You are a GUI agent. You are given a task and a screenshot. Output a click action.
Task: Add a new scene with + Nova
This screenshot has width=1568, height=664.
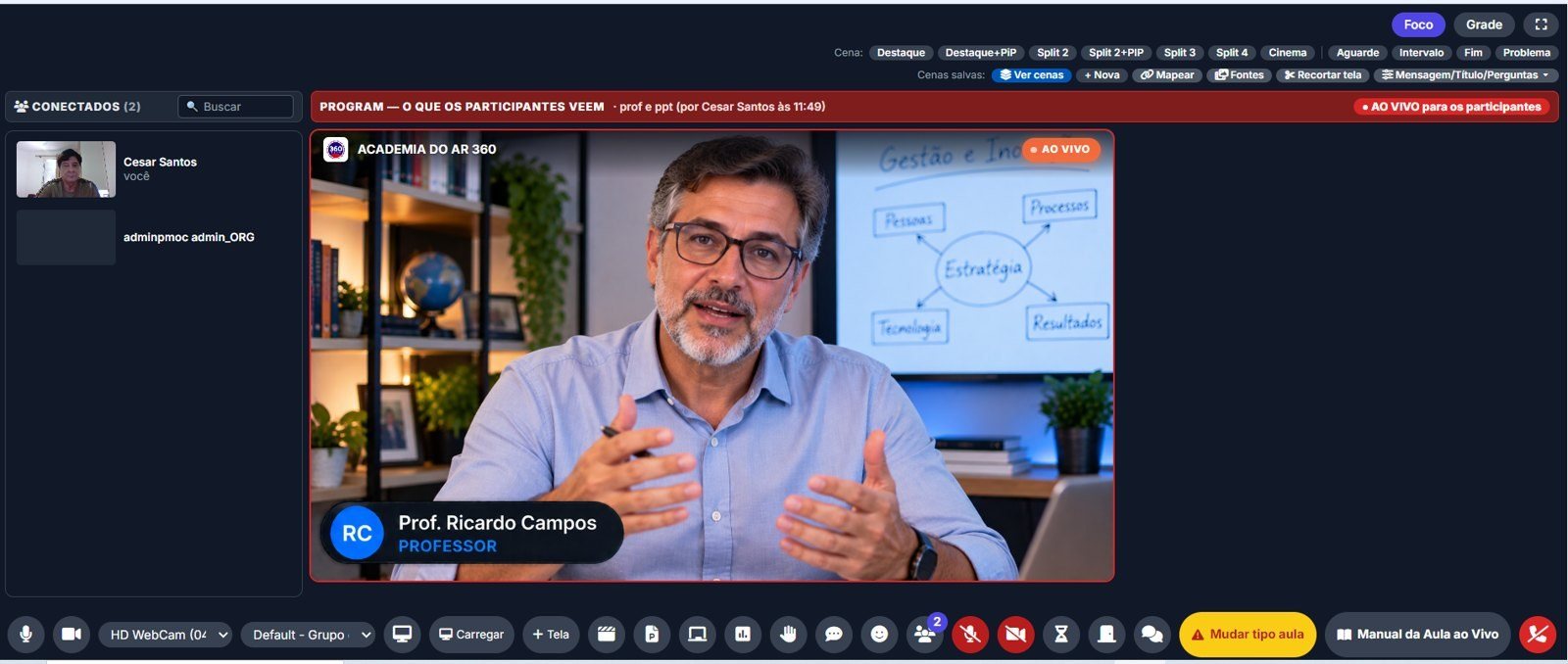point(1102,75)
